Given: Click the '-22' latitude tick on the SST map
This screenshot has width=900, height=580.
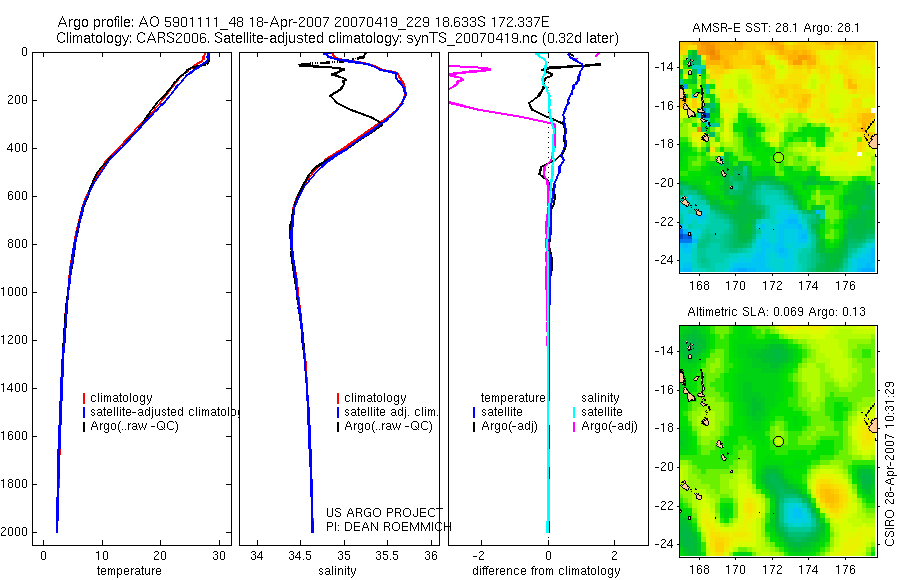Looking at the screenshot, I should click(x=663, y=221).
